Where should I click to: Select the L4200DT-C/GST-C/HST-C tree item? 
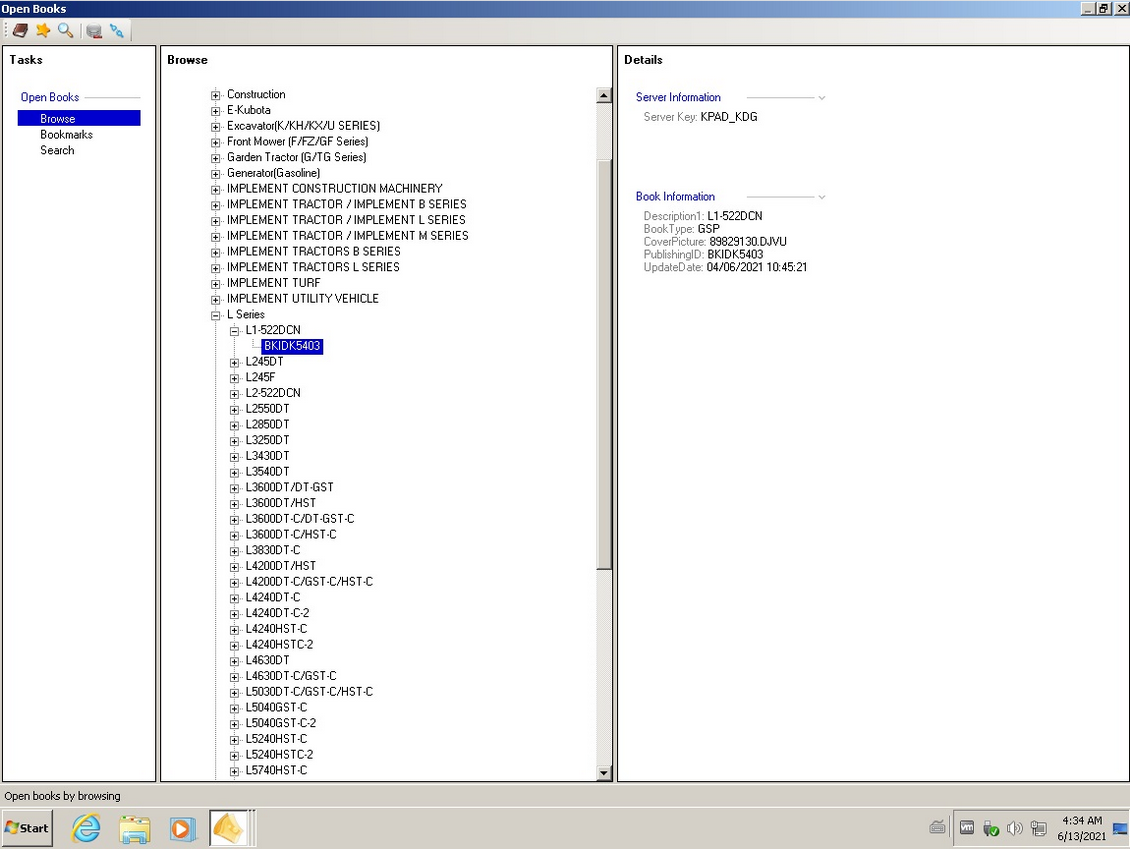click(309, 582)
